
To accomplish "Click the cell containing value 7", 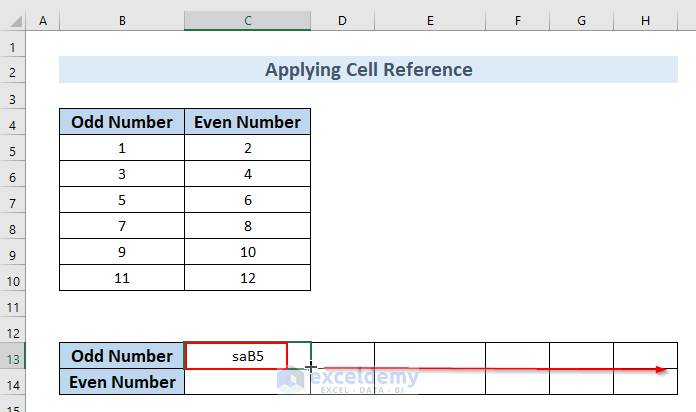I will tap(121, 226).
